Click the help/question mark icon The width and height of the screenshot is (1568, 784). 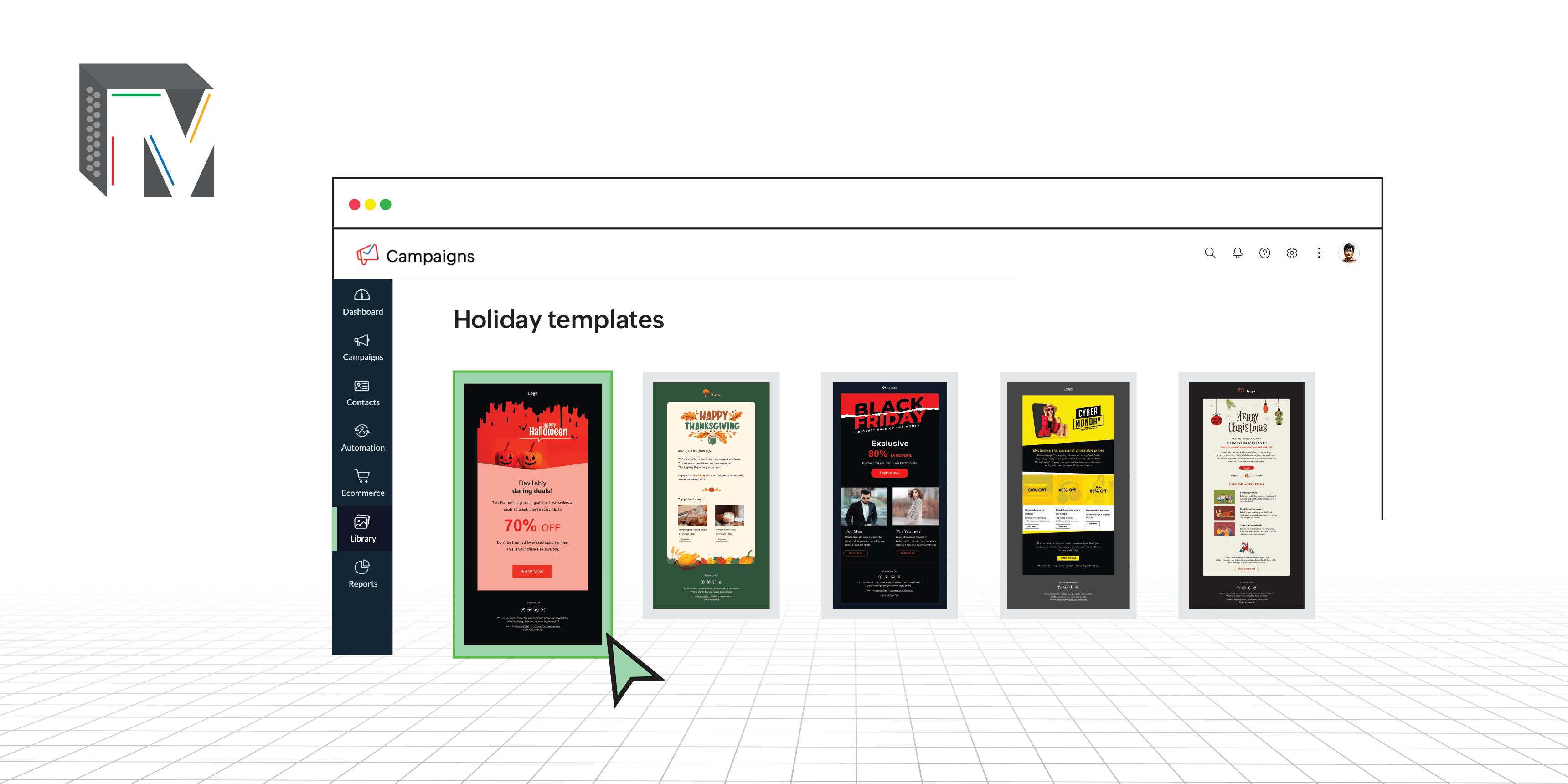click(x=1265, y=254)
